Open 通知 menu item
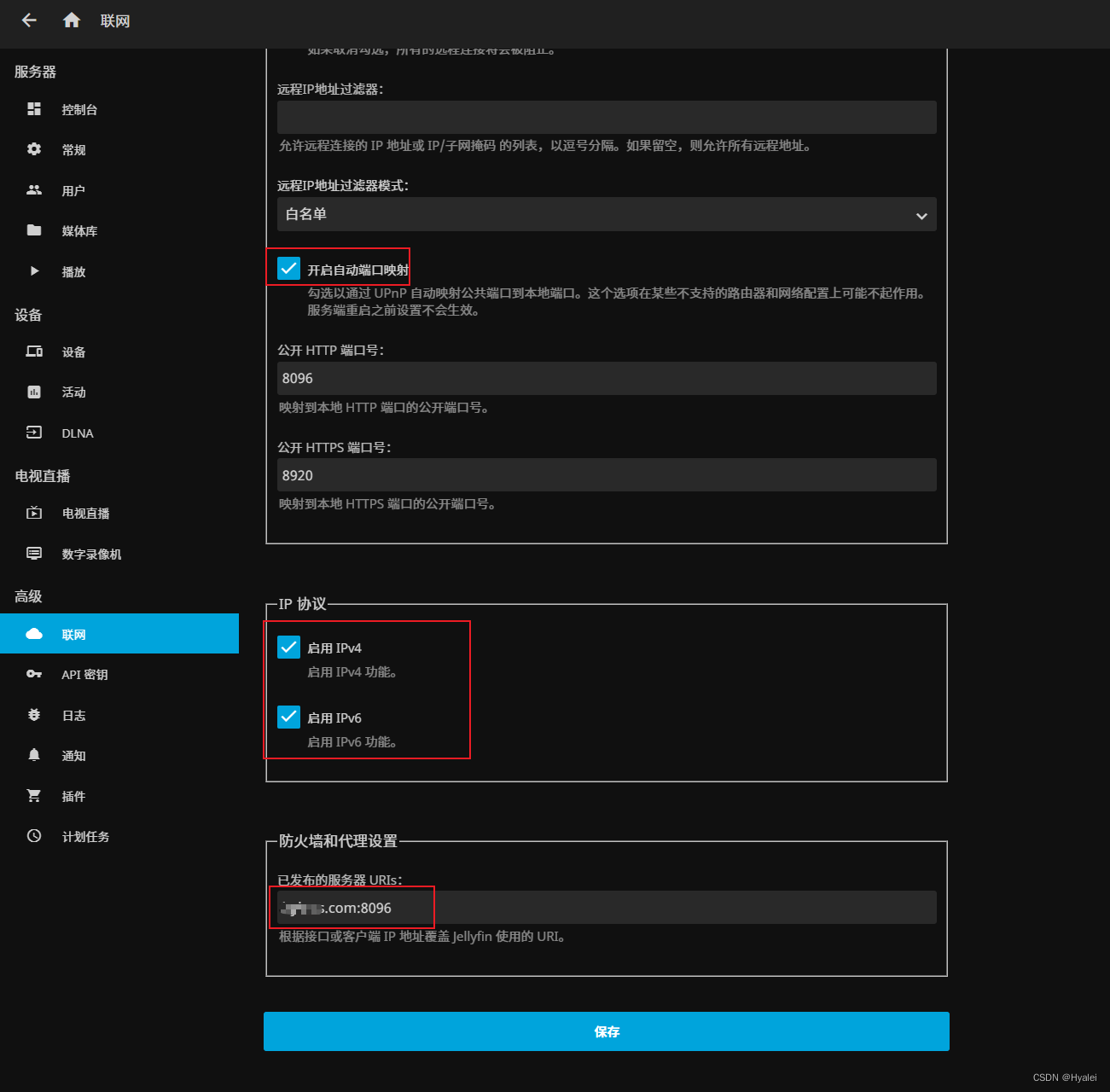This screenshot has width=1110, height=1092. point(119,755)
